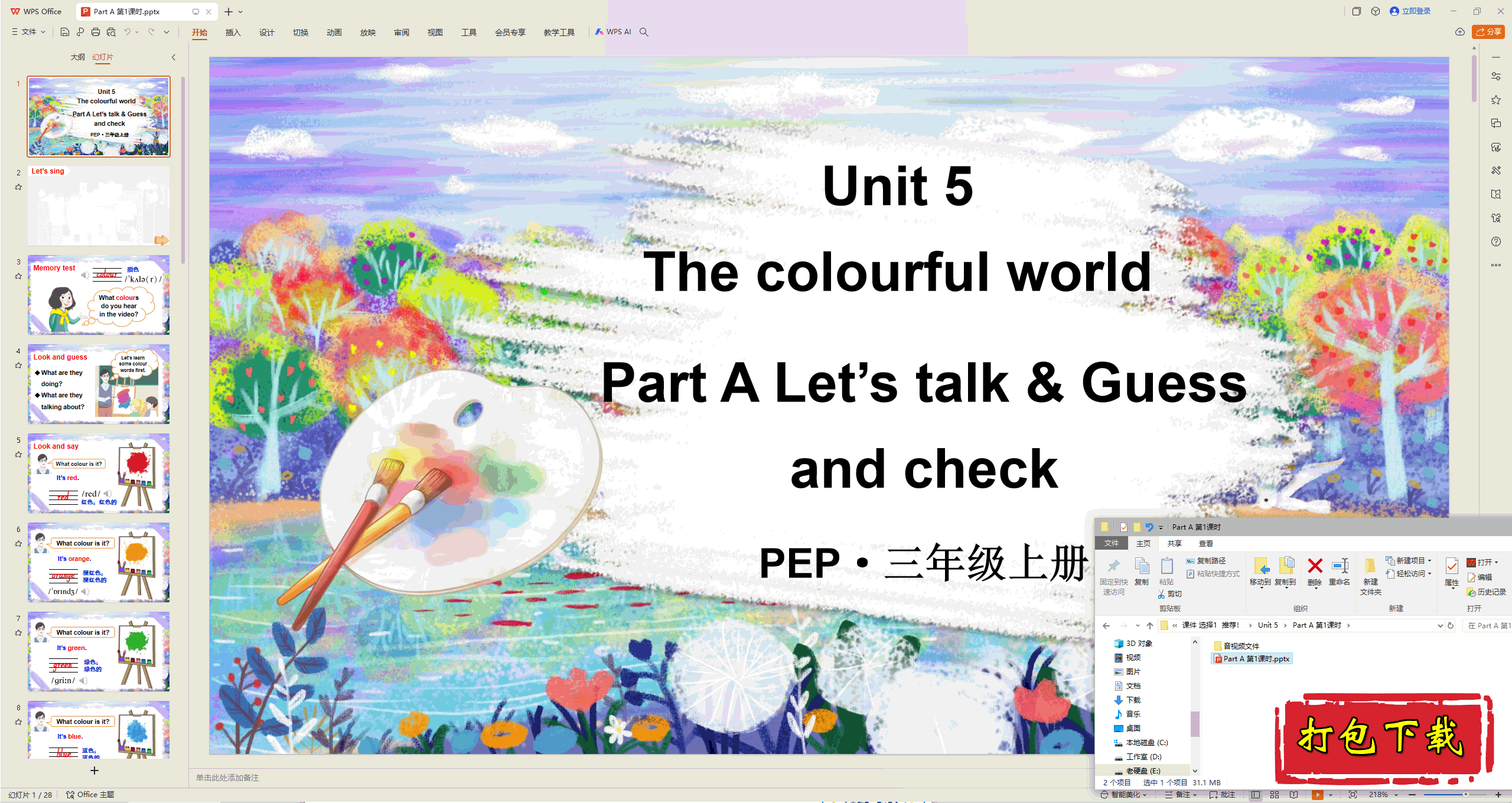The width and height of the screenshot is (1512, 803).
Task: Redo the last action in WPS
Action: [151, 32]
